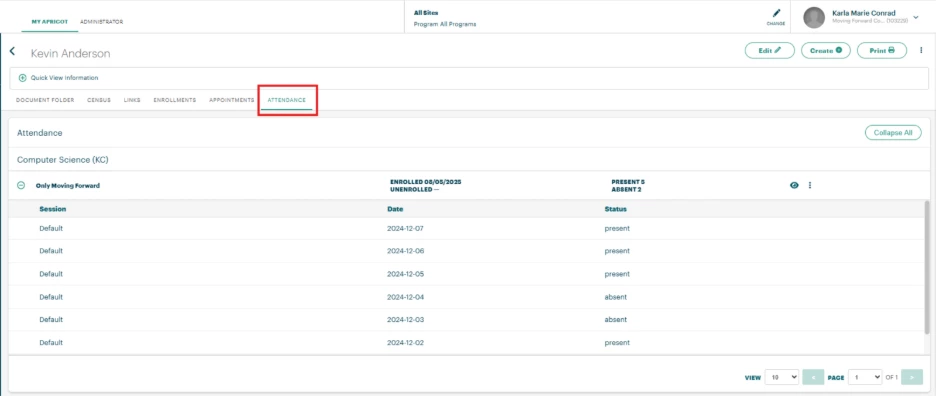
Task: Click the date 2024-12-02
Action: (x=405, y=342)
